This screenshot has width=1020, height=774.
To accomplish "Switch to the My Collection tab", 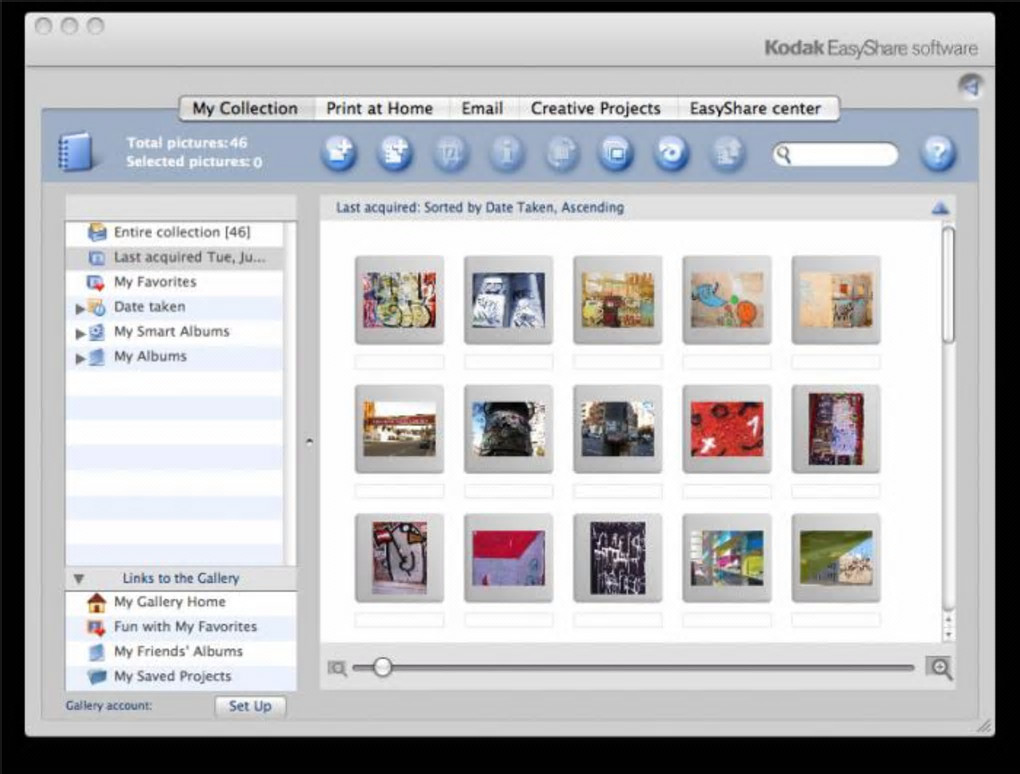I will point(245,109).
